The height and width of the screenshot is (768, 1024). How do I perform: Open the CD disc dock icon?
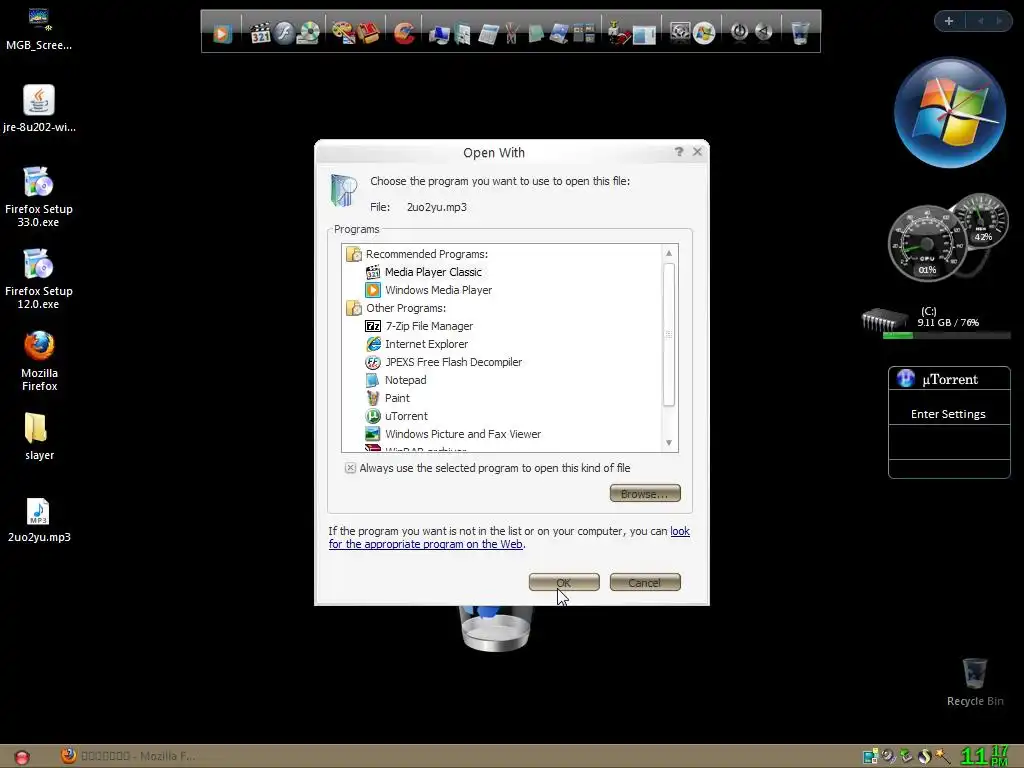(309, 33)
